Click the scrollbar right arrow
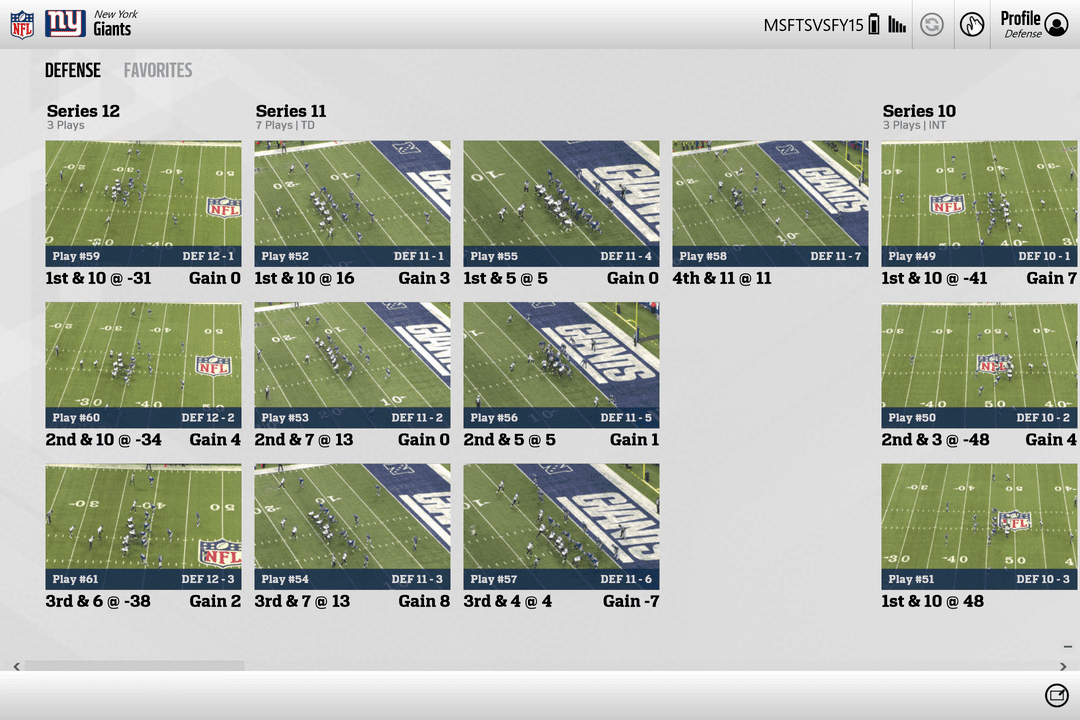 pos(1062,666)
